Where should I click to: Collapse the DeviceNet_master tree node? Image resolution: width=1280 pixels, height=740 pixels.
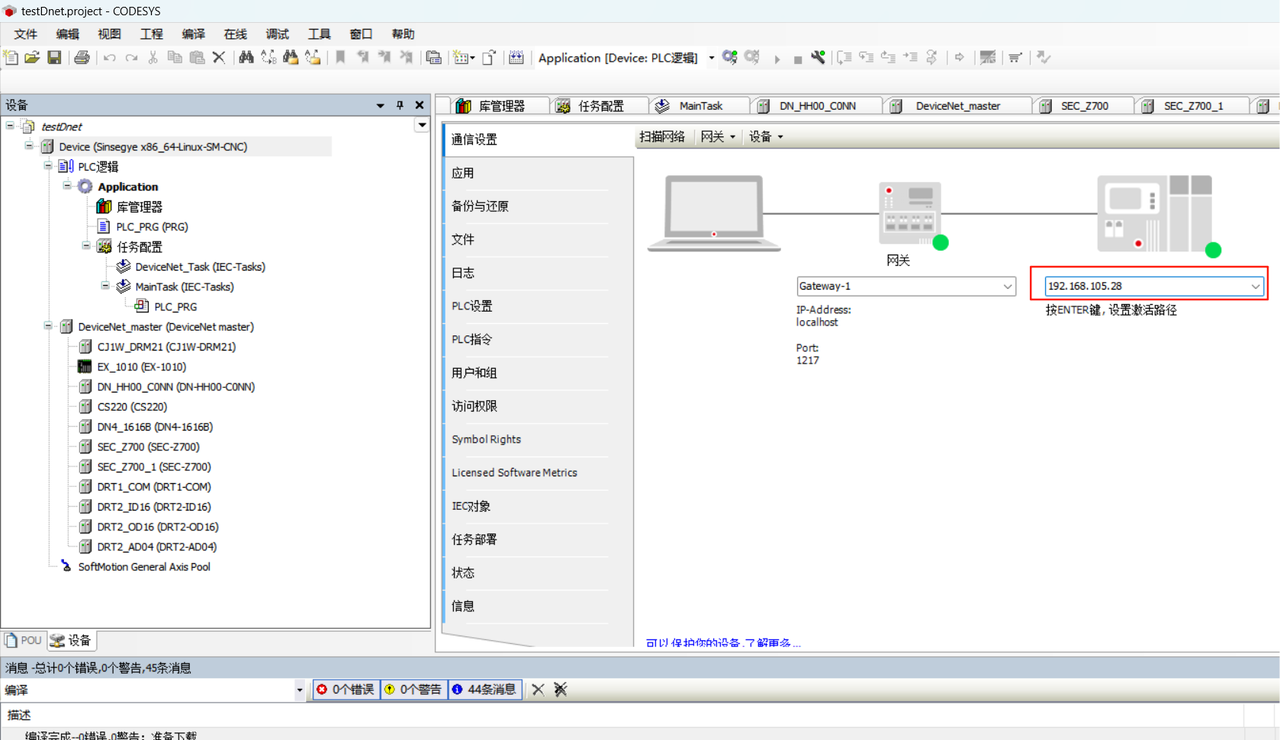pos(48,326)
